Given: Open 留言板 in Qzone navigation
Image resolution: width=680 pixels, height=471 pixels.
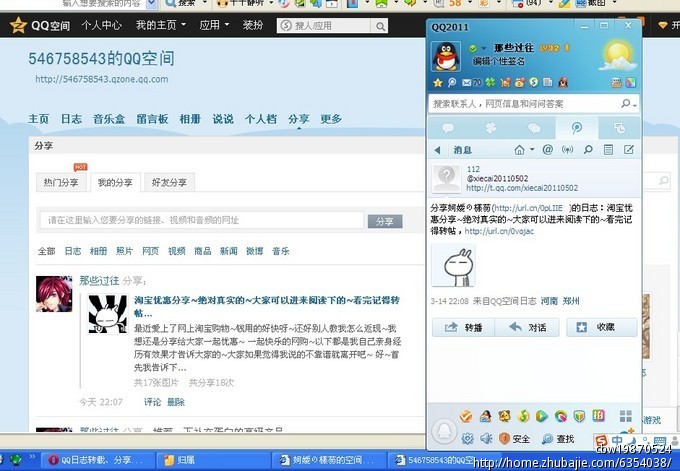Looking at the screenshot, I should tap(152, 119).
